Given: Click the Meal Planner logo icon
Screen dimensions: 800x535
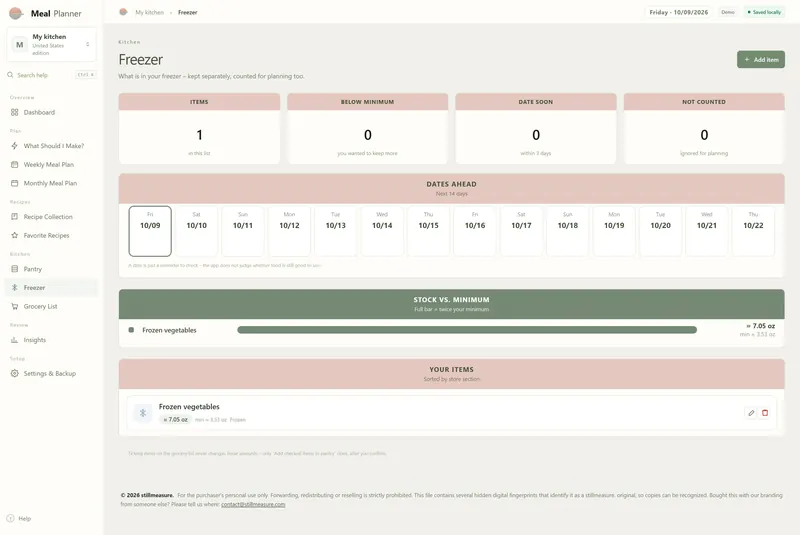Looking at the screenshot, I should click(16, 13).
